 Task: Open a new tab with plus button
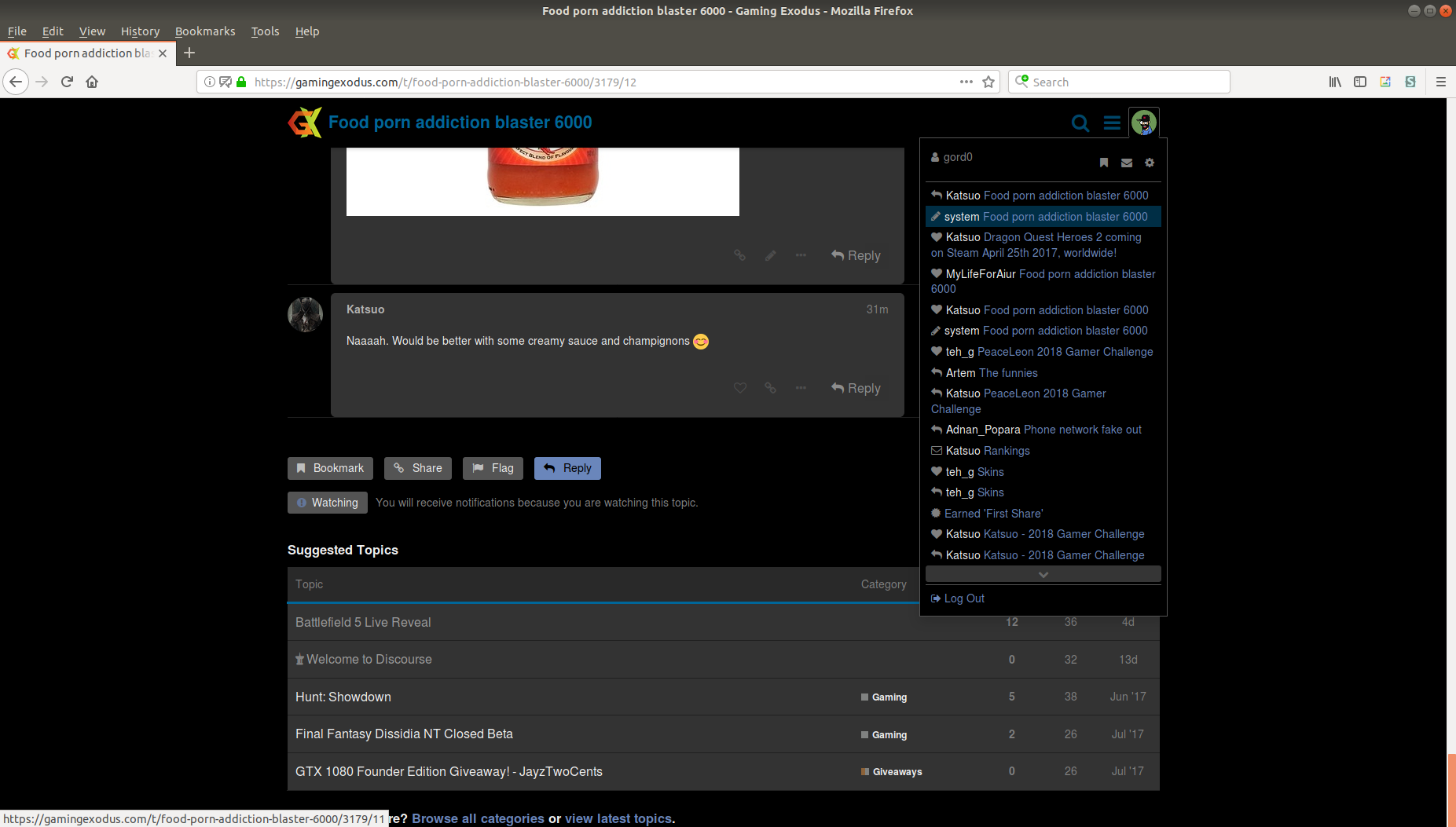tap(189, 53)
